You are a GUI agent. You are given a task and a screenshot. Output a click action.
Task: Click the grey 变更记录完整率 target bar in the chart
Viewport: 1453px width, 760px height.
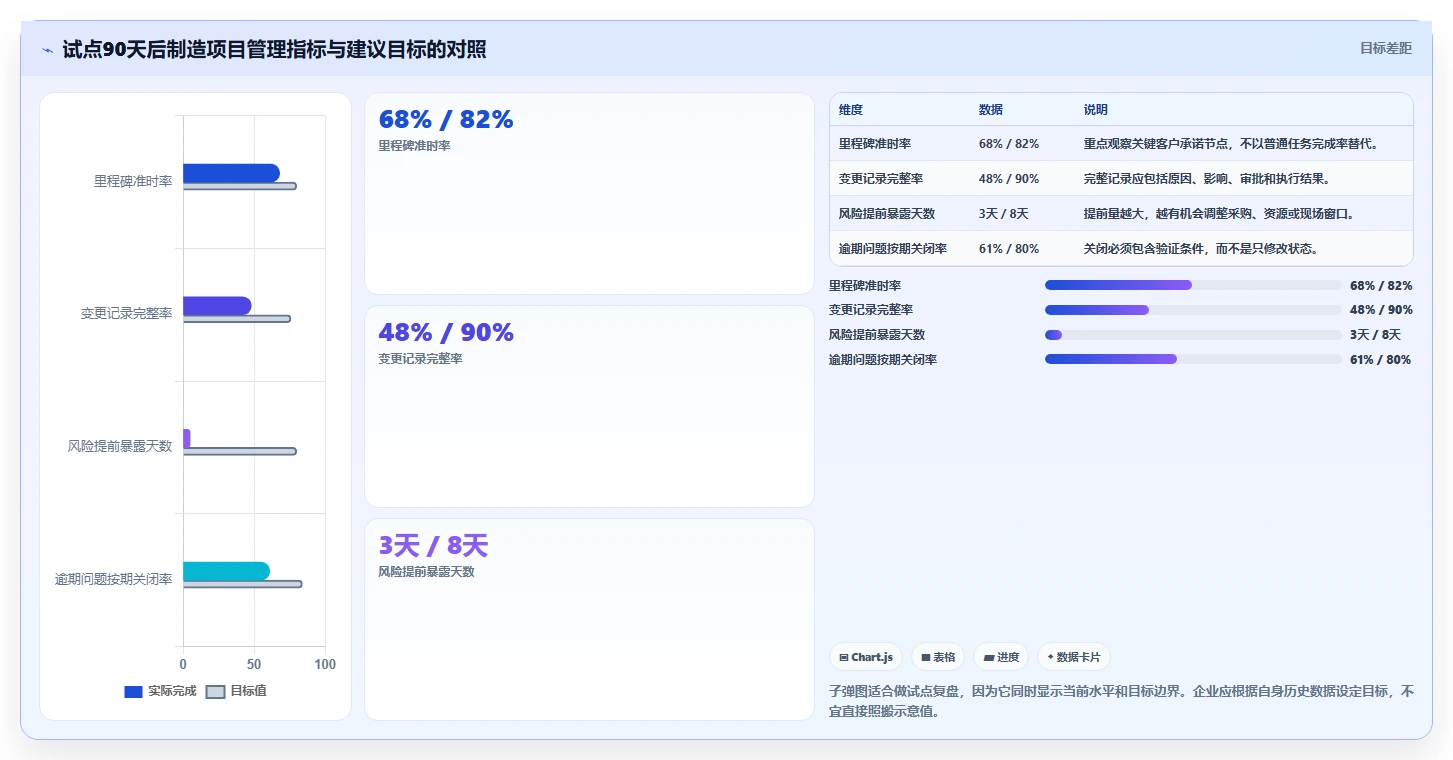237,319
